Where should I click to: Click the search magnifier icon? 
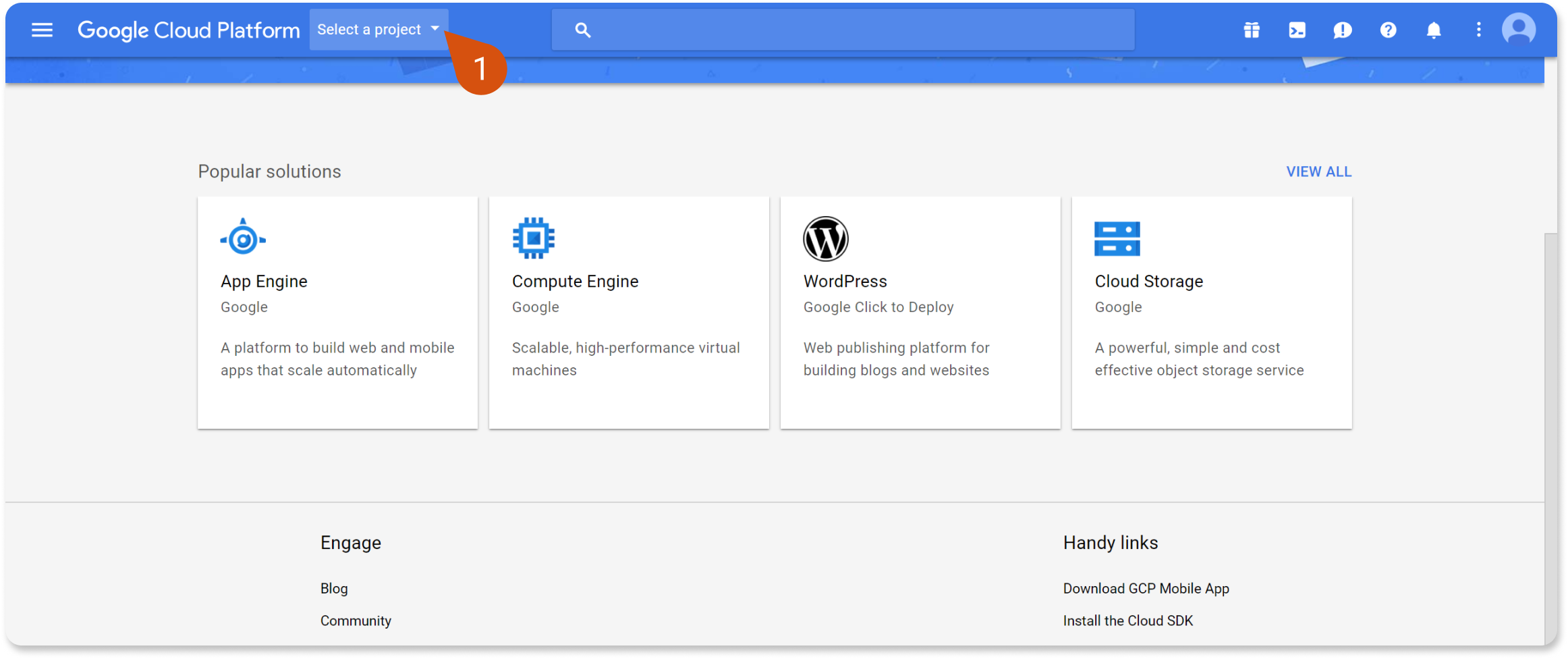click(x=583, y=30)
